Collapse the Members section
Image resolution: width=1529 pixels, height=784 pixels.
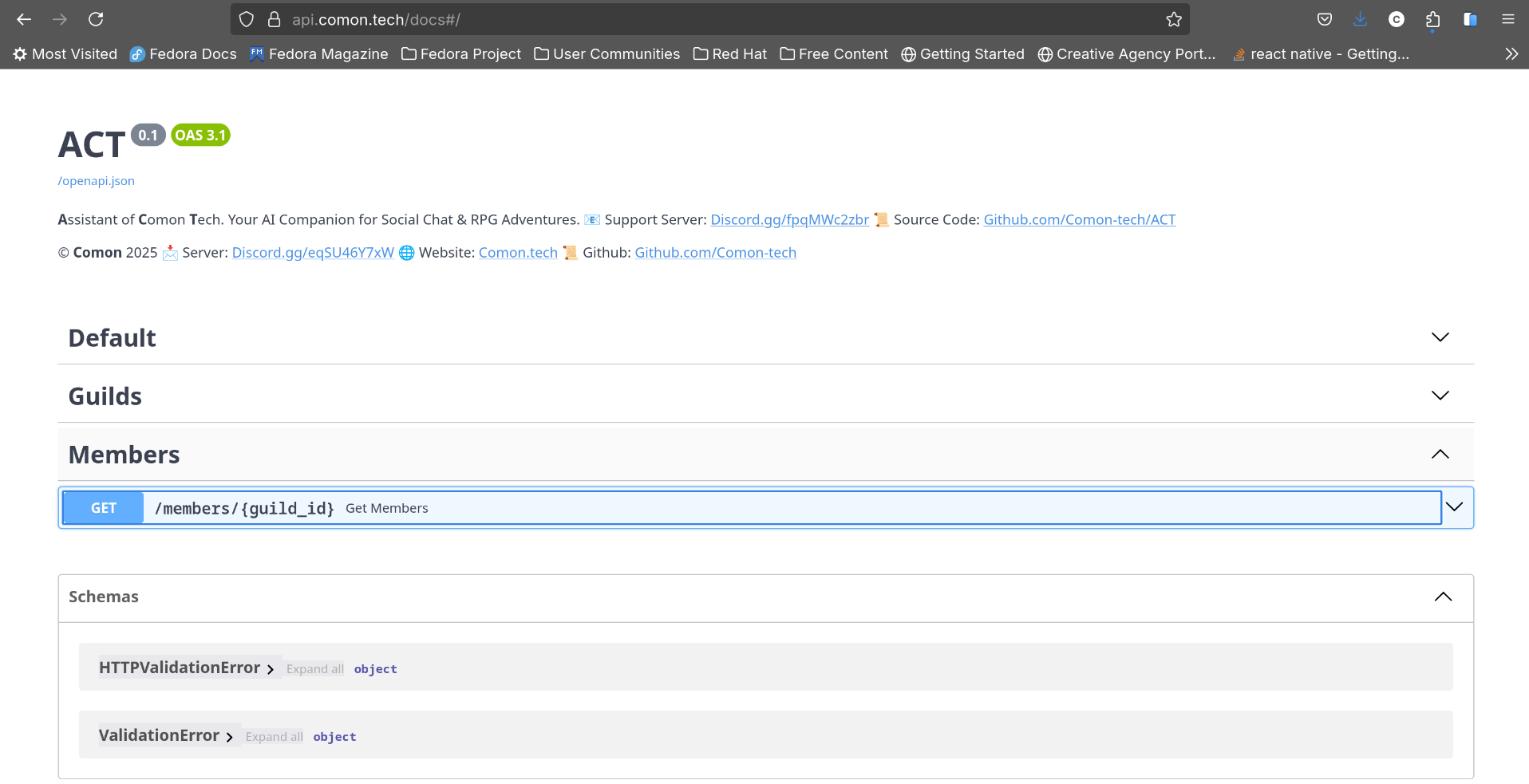pos(1440,455)
